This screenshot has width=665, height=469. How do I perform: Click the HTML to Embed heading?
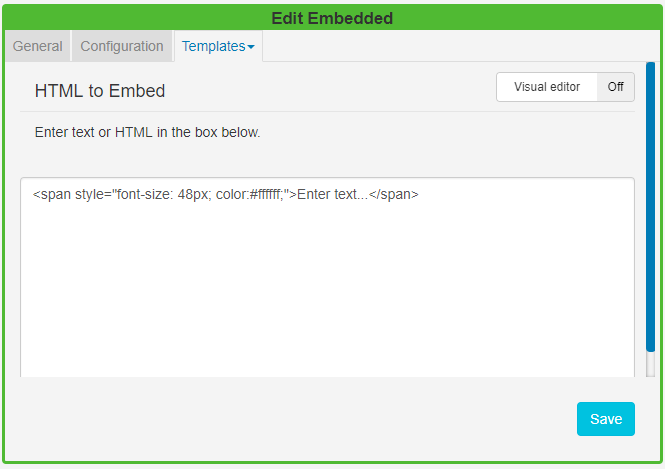point(100,91)
